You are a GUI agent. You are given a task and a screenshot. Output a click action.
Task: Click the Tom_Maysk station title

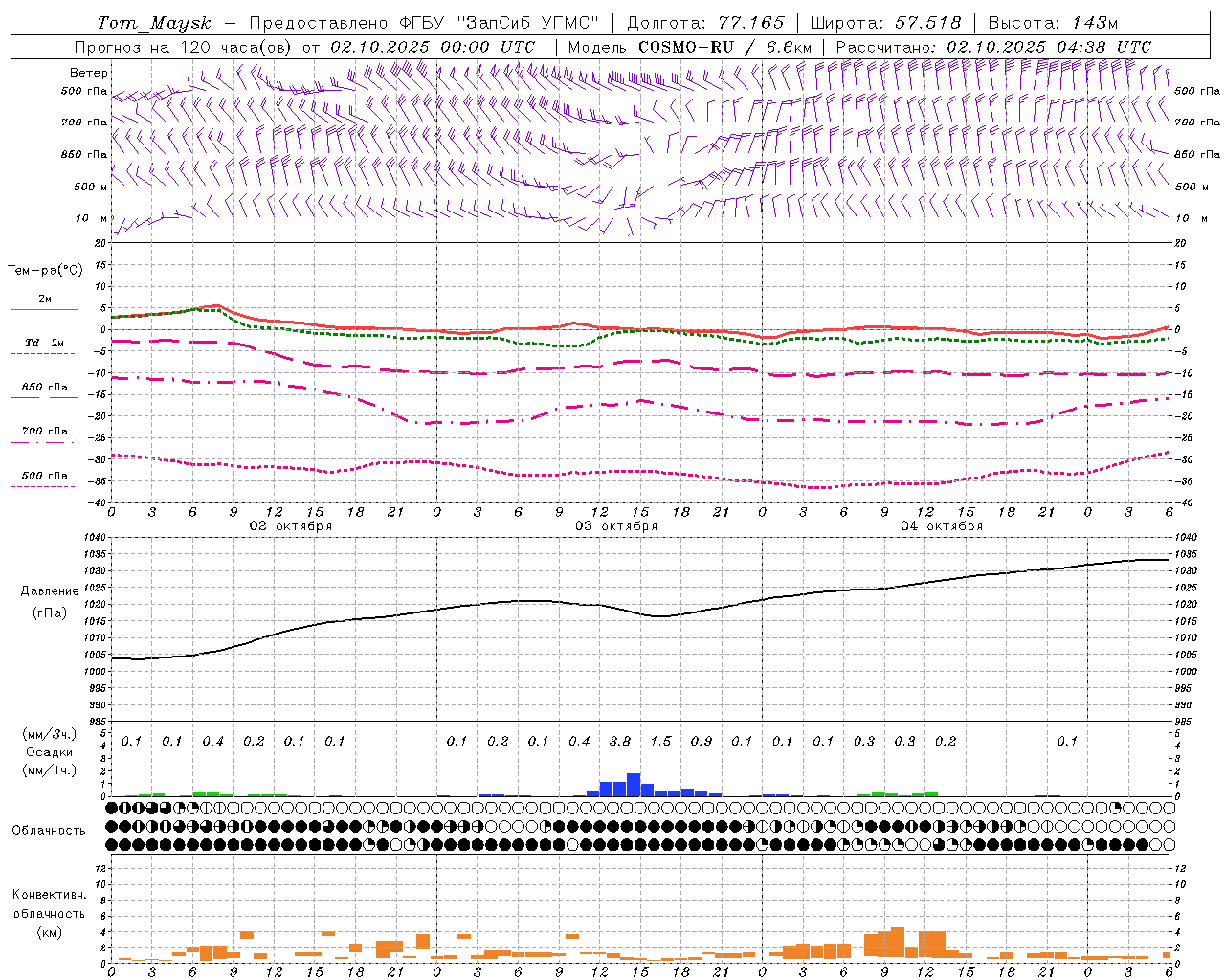click(154, 23)
